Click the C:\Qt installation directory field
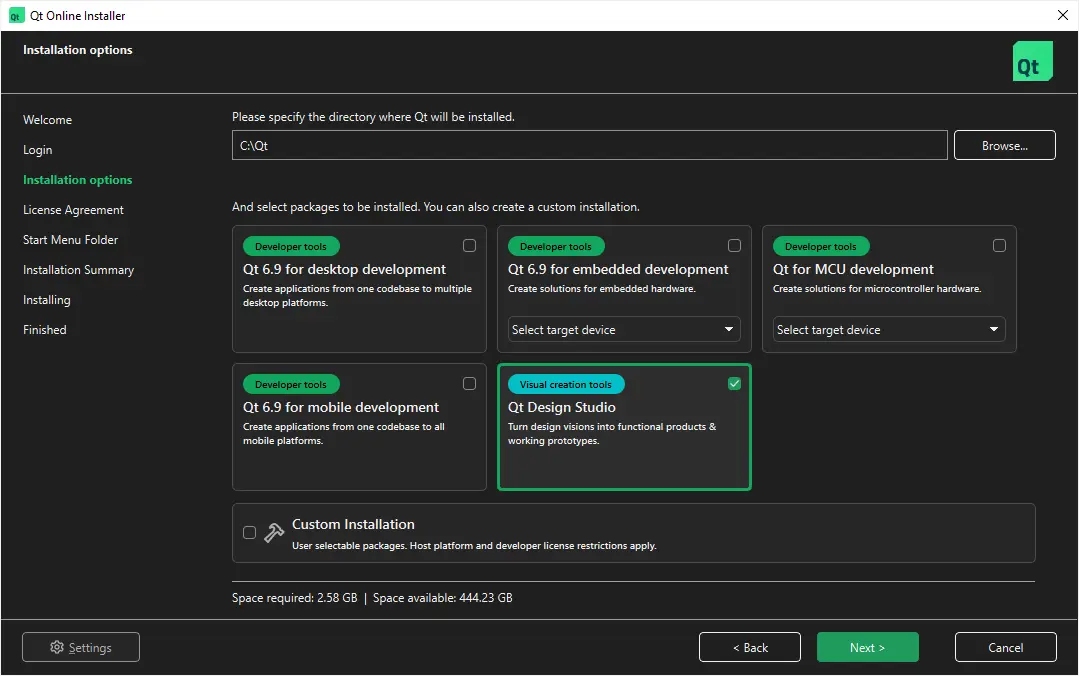 [588, 145]
